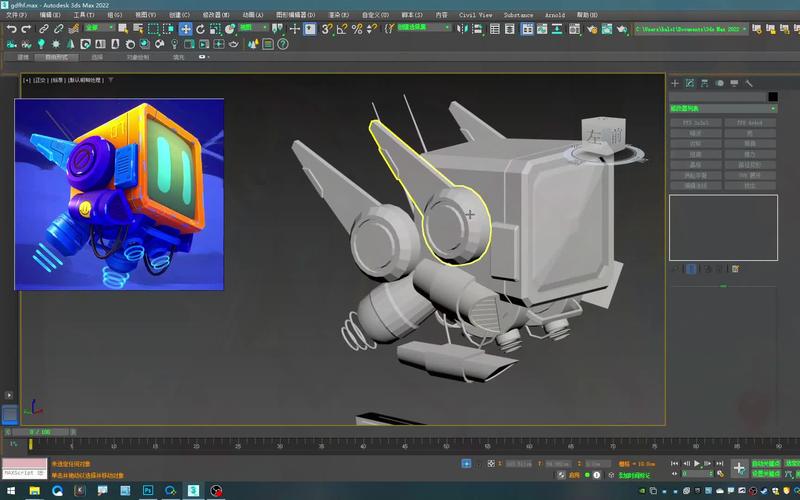Open the Material Editor

pos(574,29)
